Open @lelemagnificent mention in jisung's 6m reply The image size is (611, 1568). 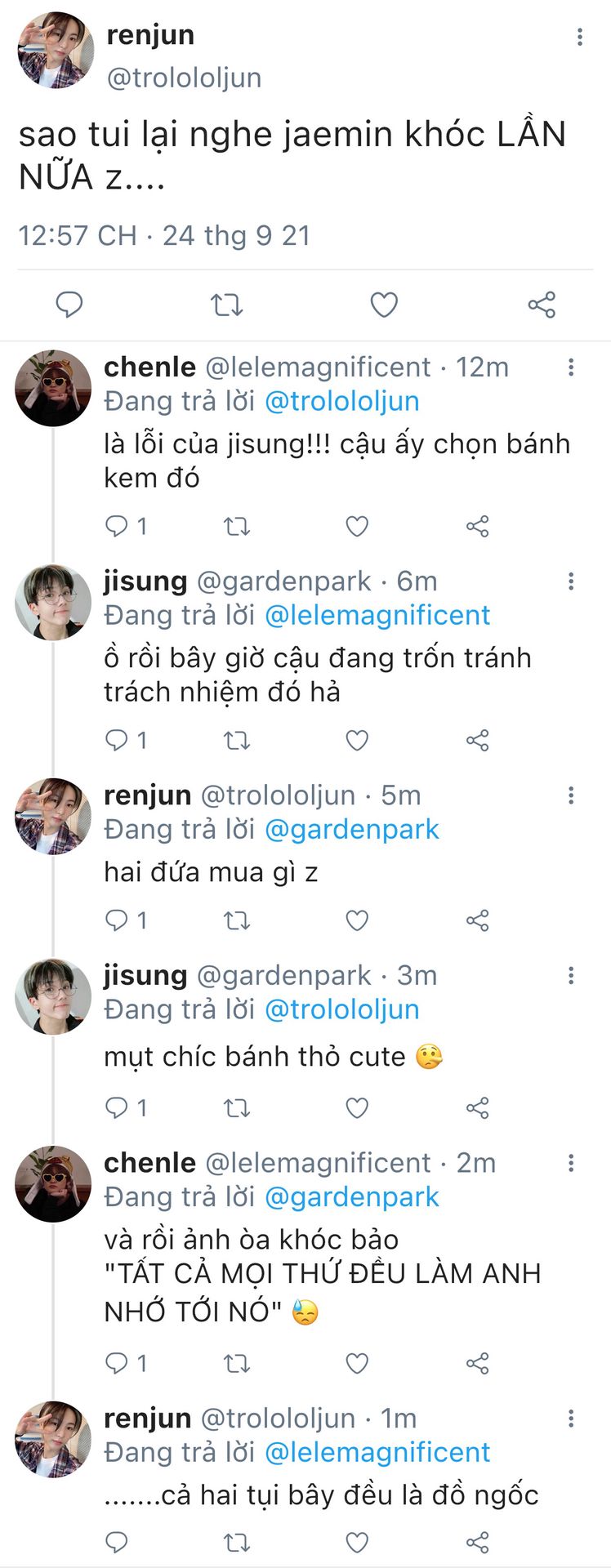[x=377, y=616]
